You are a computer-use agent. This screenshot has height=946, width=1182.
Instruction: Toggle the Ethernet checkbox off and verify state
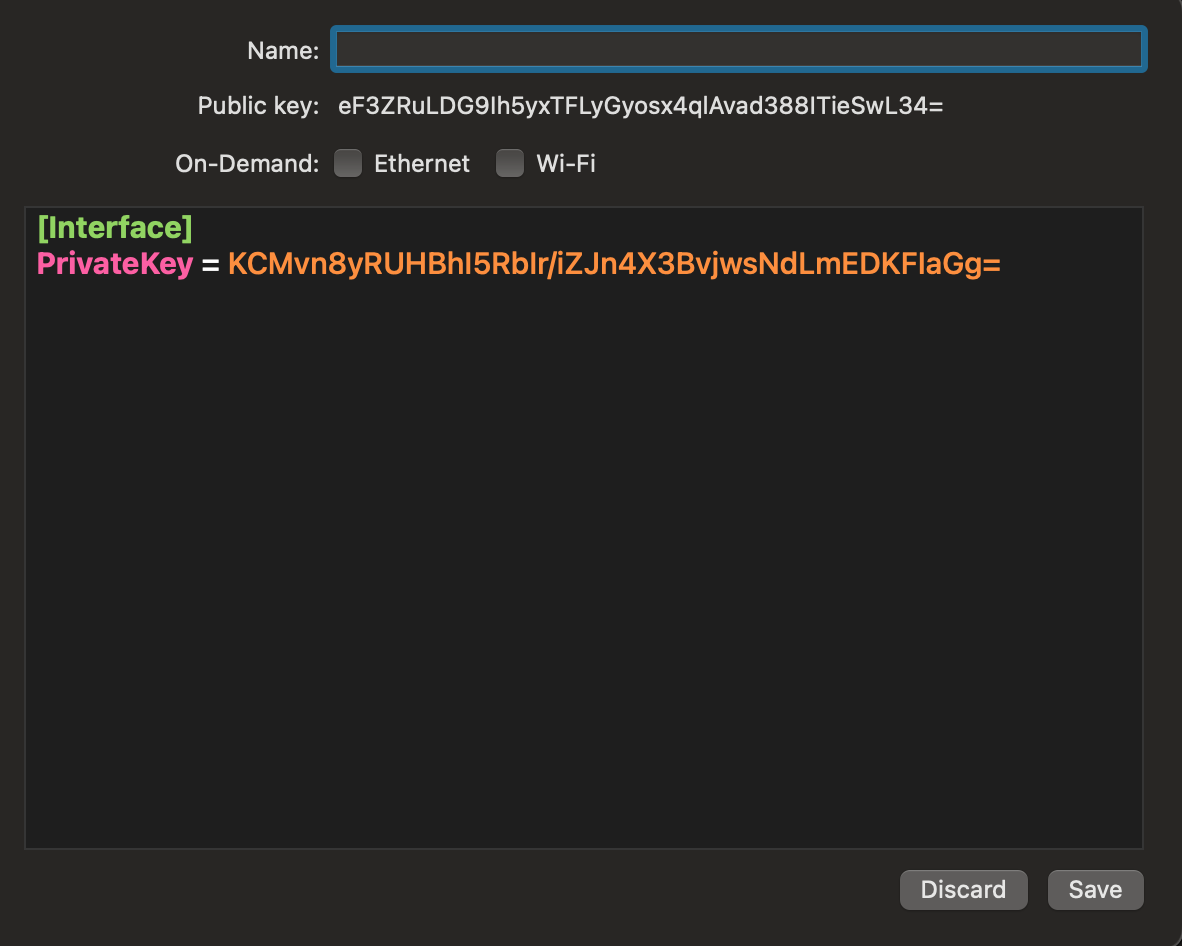[x=348, y=162]
